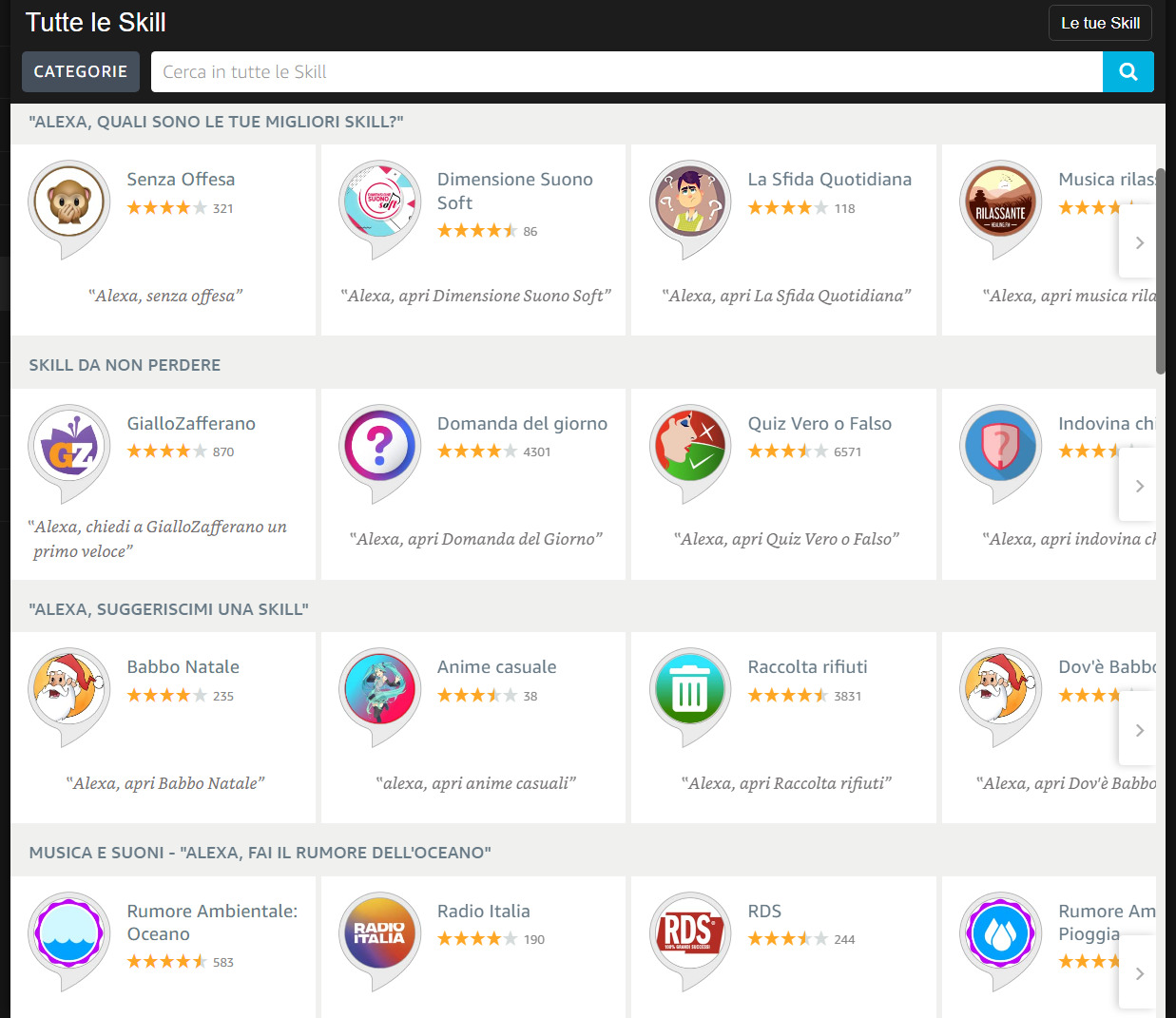This screenshot has height=1018, width=1176.
Task: Open the CATEGORIE menu
Action: tap(81, 71)
